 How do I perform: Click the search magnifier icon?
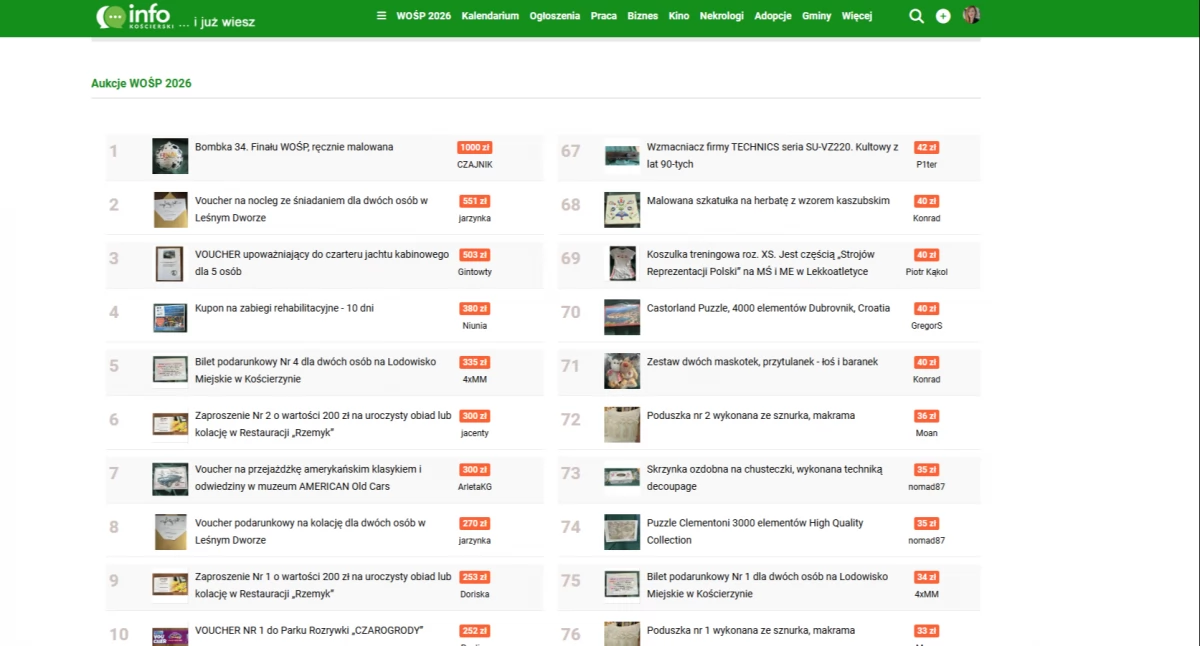tap(916, 16)
